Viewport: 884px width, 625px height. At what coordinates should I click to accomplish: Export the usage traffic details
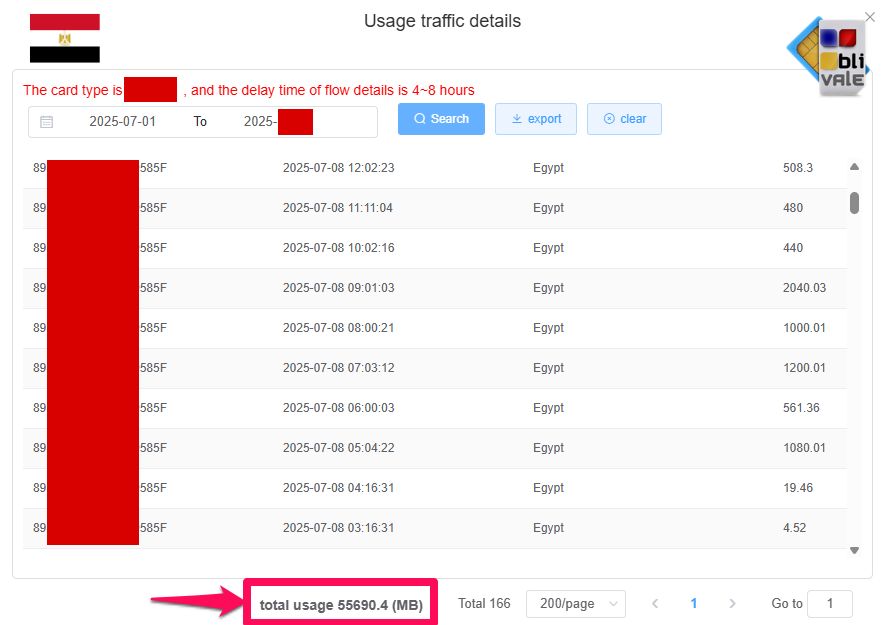pyautogui.click(x=536, y=118)
